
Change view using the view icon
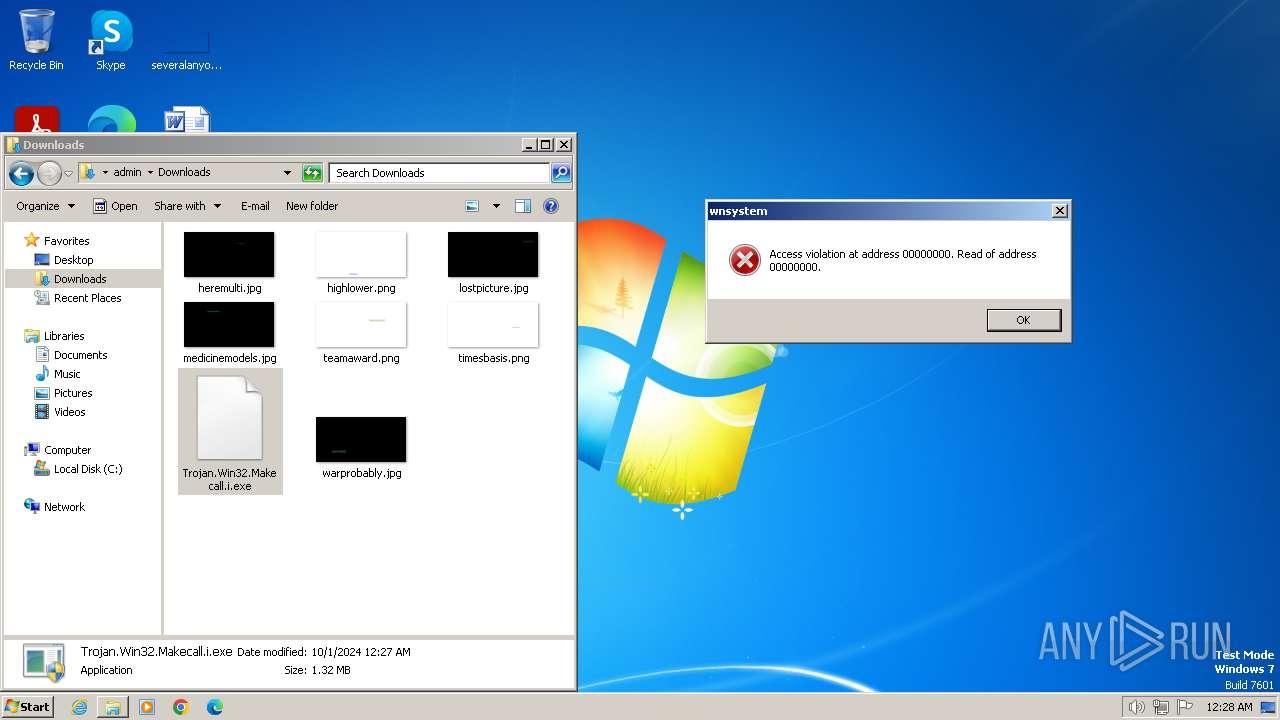click(x=472, y=206)
